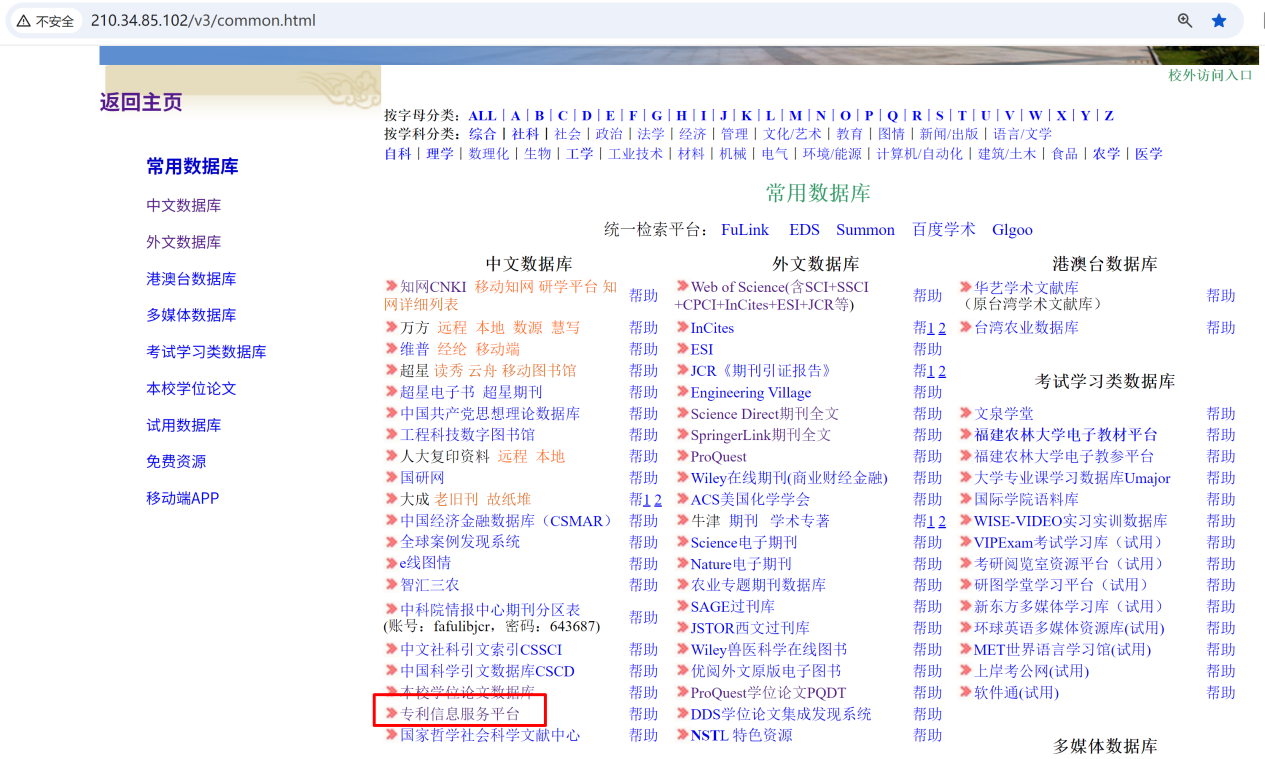Open 超星电子书 link
1265x759 pixels.
pos(438,392)
